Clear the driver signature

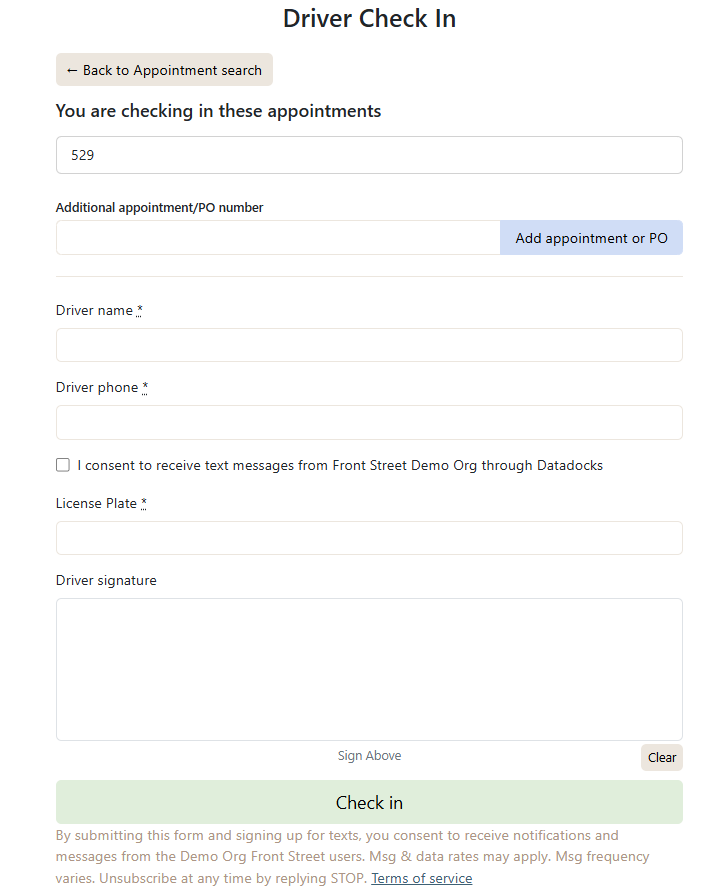(x=661, y=757)
